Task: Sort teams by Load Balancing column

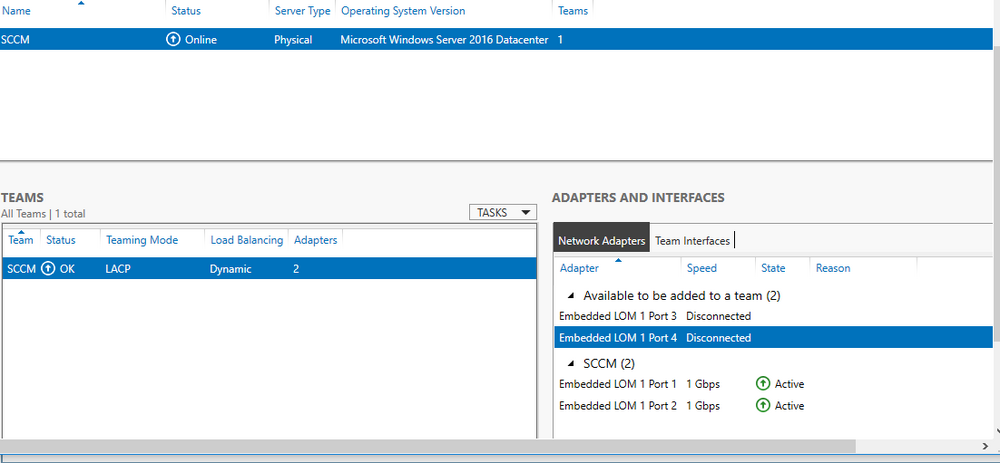Action: [x=246, y=240]
